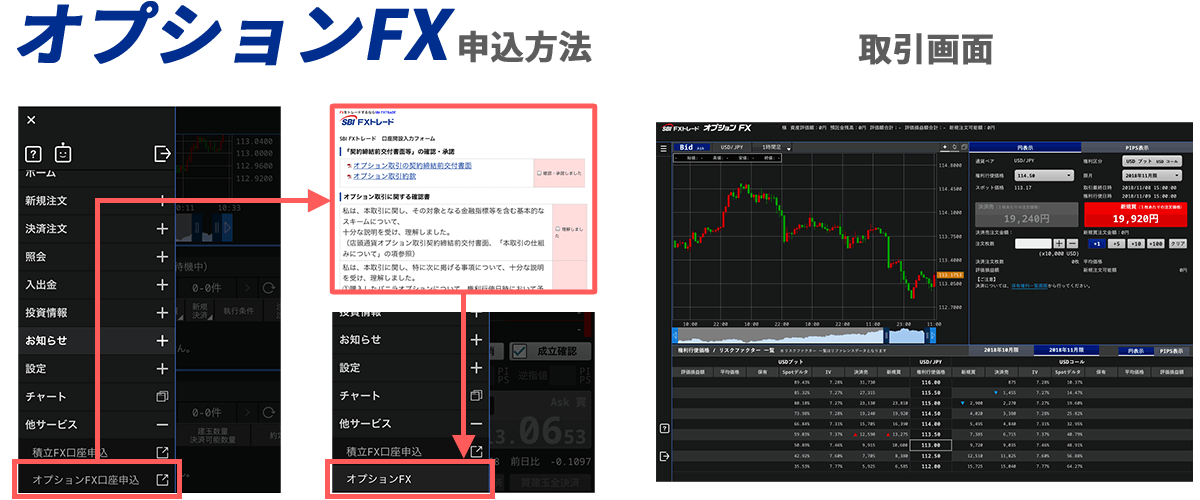This screenshot has width=1200, height=500.
Task: Open 保有権利一覧画面 link
Action: click(1030, 286)
